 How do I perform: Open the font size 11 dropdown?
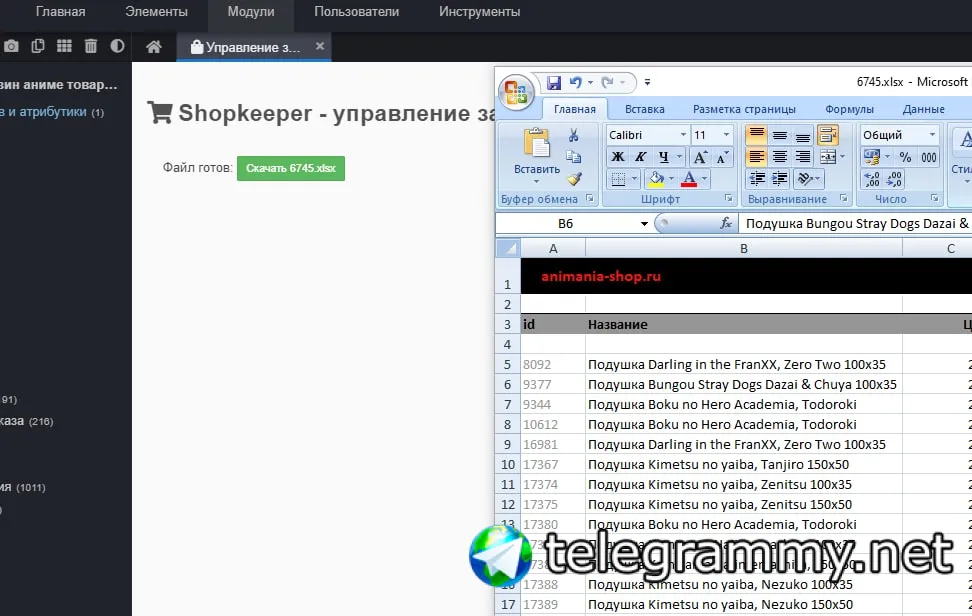point(727,134)
